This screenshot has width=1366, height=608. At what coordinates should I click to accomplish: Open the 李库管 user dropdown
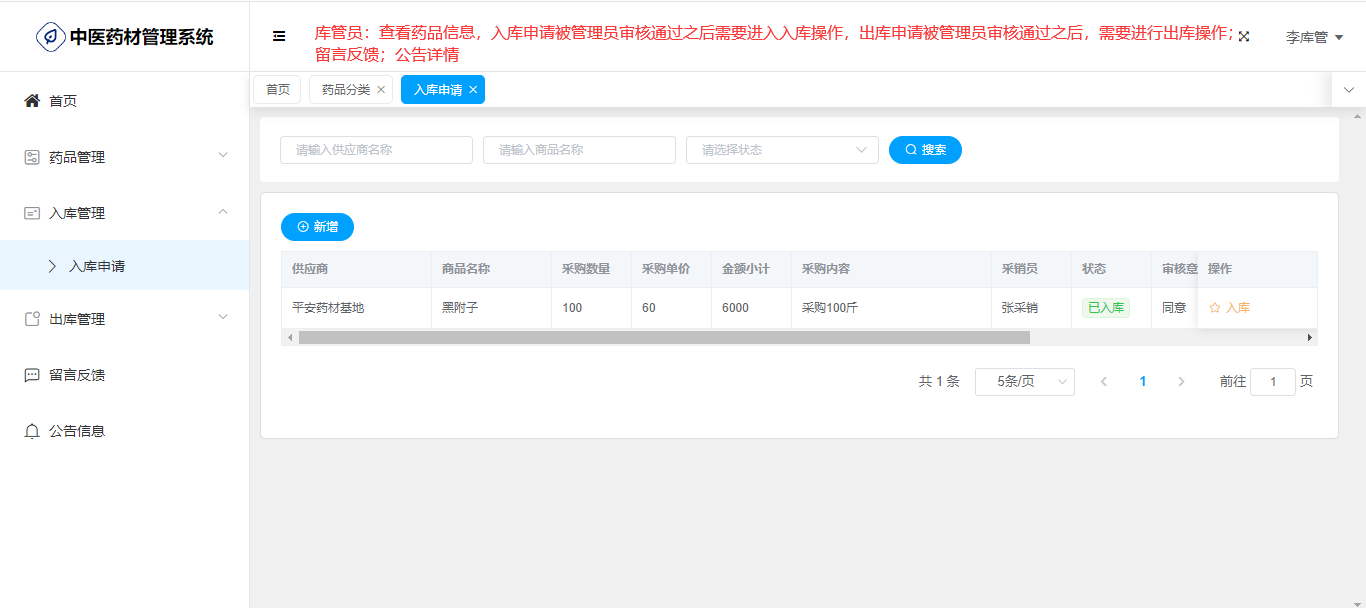1313,37
